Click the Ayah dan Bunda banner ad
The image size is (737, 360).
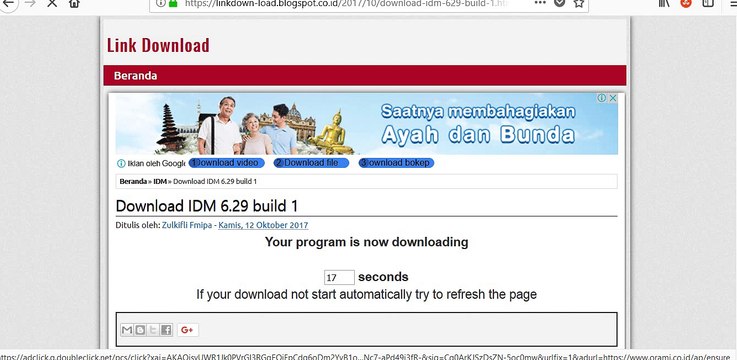tap(367, 124)
